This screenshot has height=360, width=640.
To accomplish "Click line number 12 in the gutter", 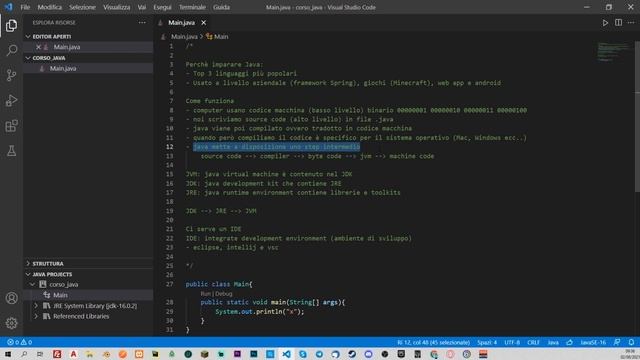I will (x=169, y=147).
